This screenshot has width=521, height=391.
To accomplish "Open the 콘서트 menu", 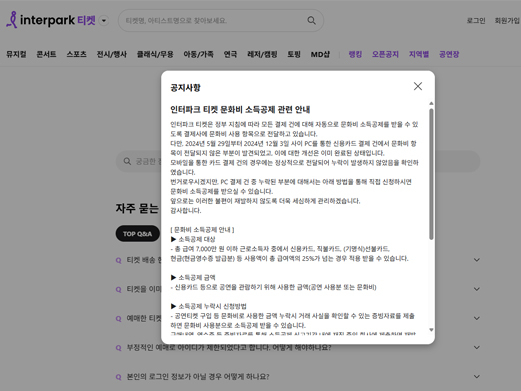I will click(46, 54).
